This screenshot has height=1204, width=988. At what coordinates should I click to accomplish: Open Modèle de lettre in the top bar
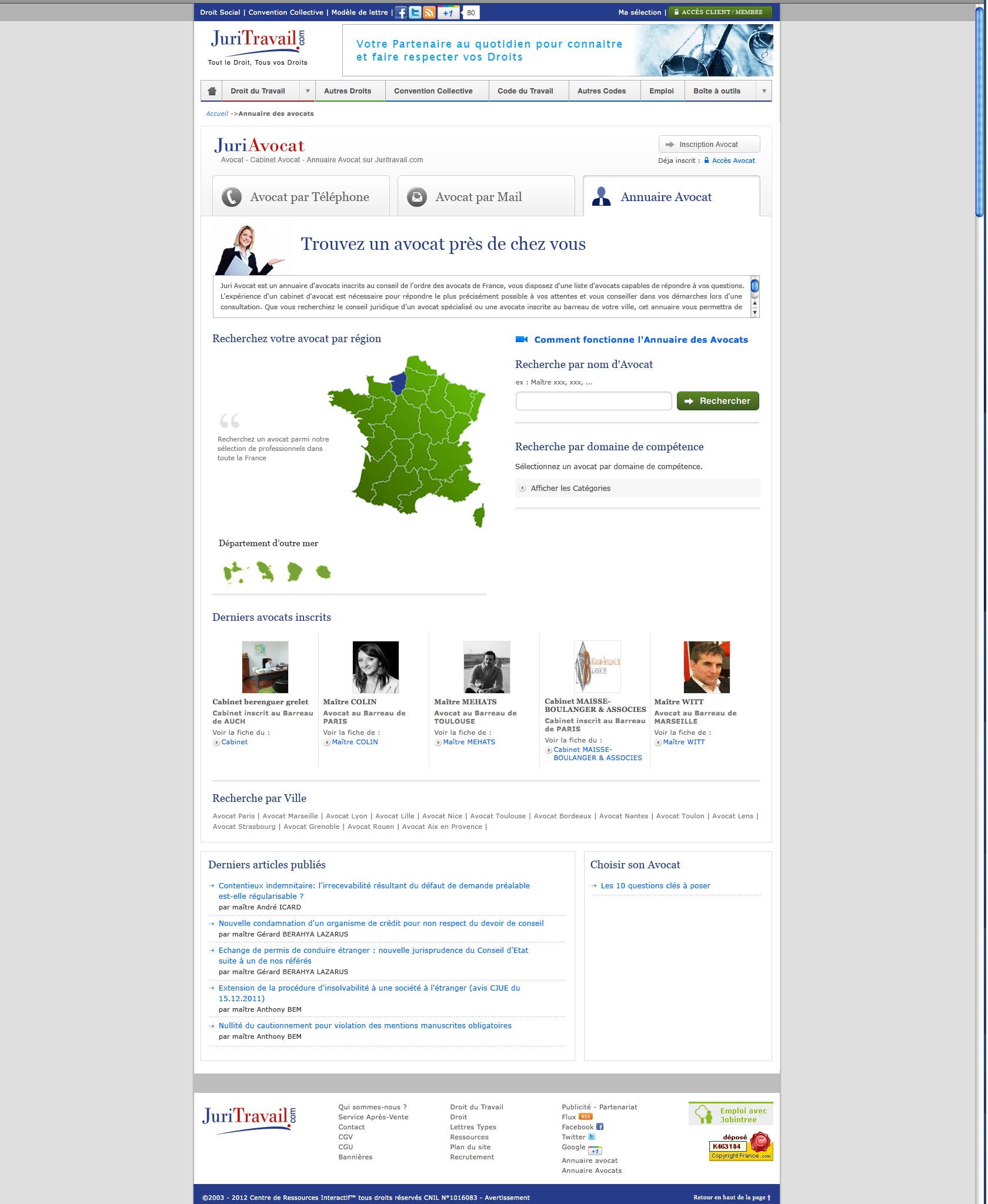point(359,12)
